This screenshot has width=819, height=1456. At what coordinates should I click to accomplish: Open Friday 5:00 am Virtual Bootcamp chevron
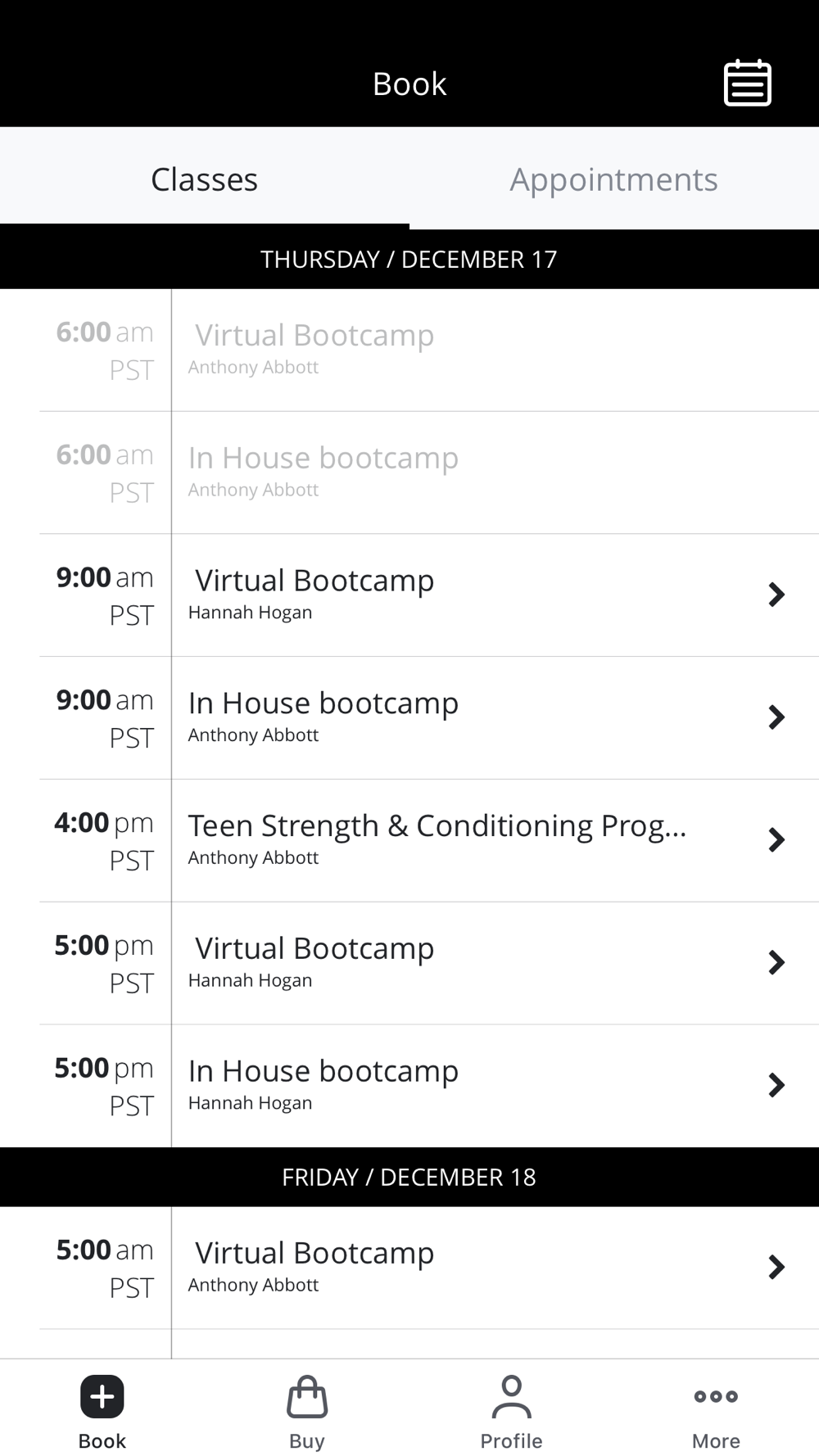pyautogui.click(x=776, y=1267)
